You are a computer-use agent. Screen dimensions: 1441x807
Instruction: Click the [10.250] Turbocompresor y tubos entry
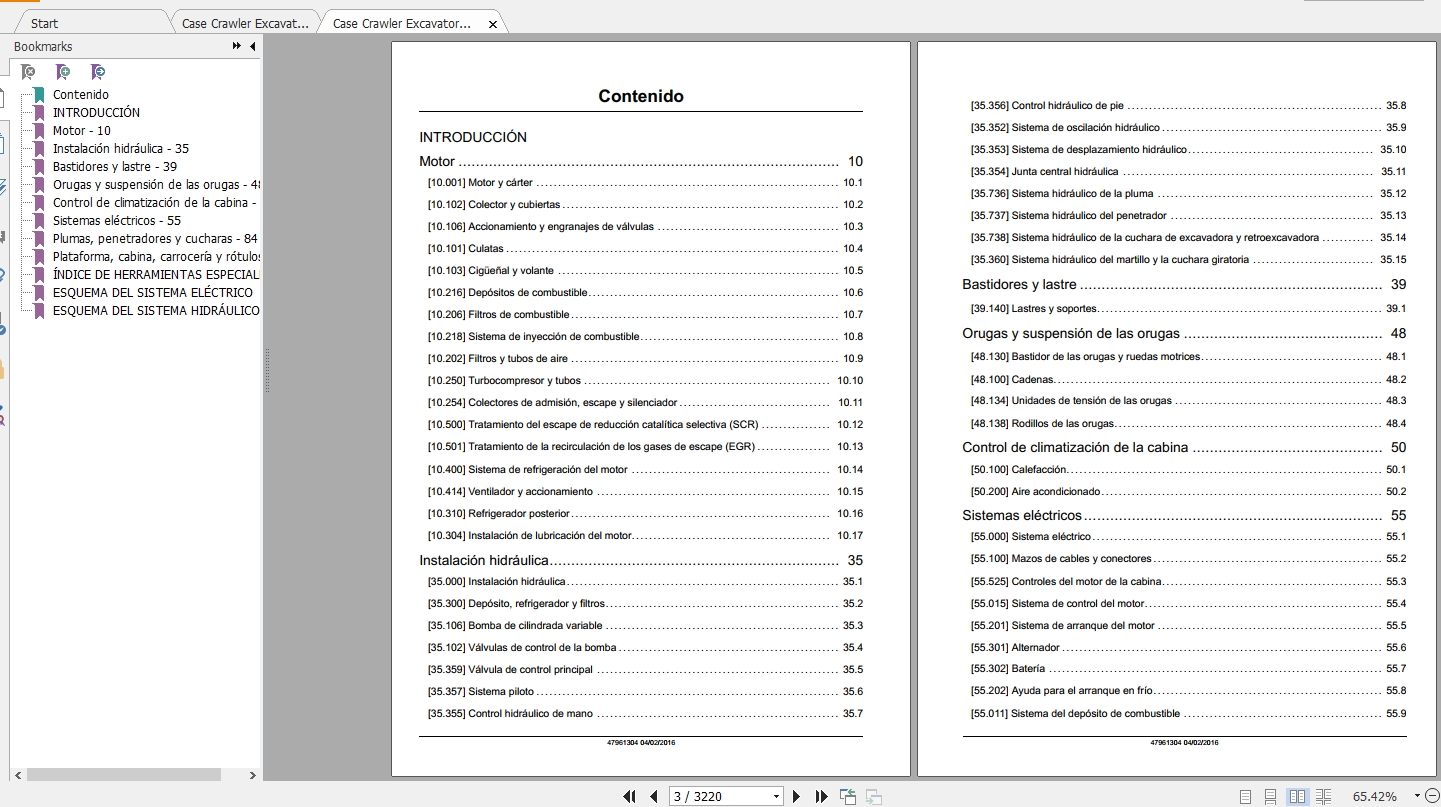[x=645, y=381]
